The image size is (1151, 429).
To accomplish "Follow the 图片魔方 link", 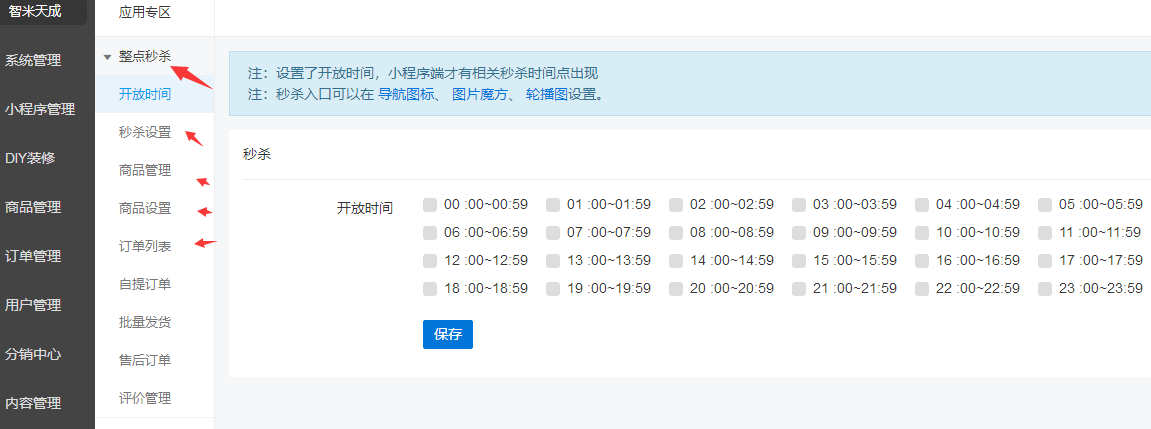I will coord(479,95).
